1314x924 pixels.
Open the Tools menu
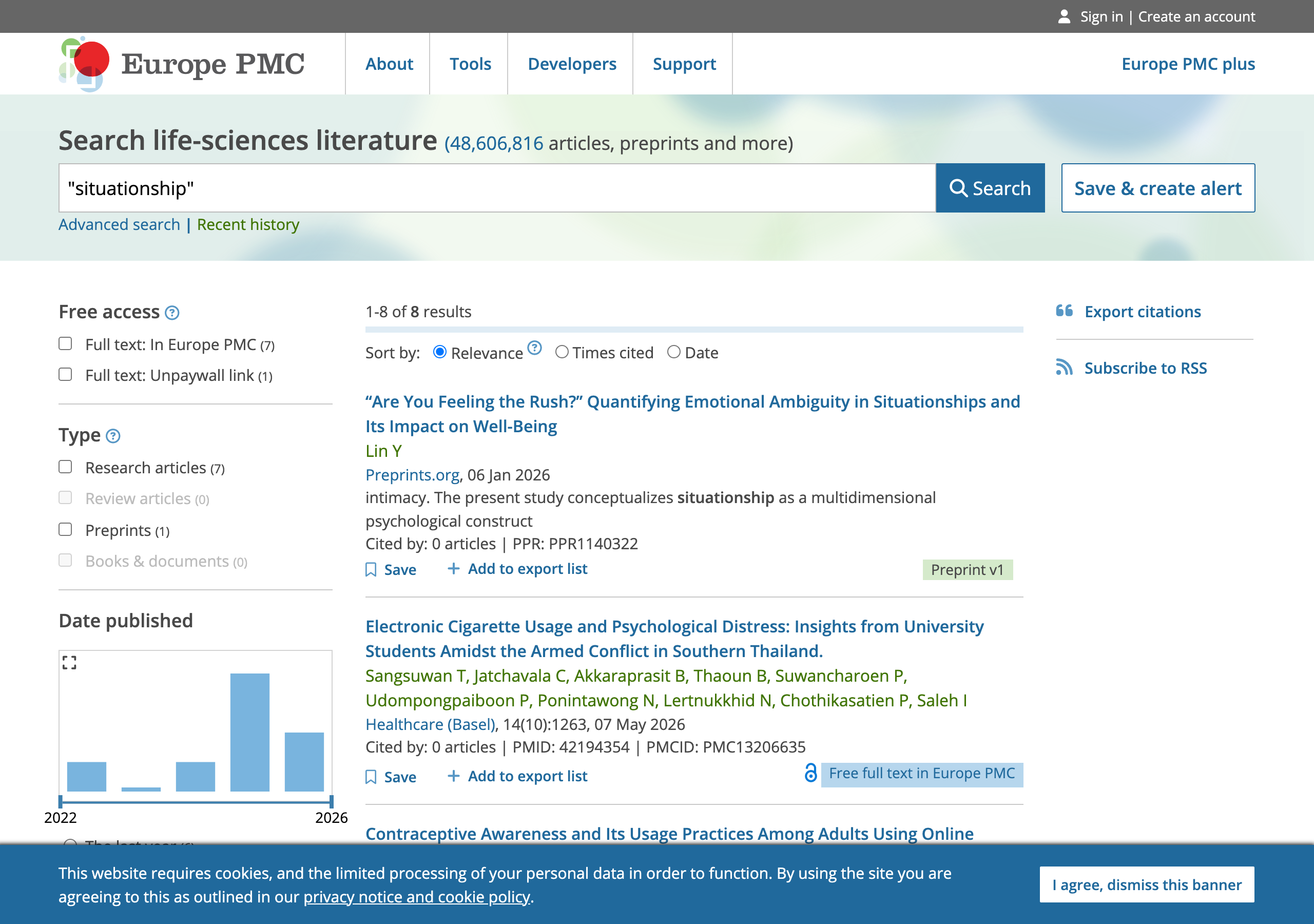pyautogui.click(x=470, y=64)
